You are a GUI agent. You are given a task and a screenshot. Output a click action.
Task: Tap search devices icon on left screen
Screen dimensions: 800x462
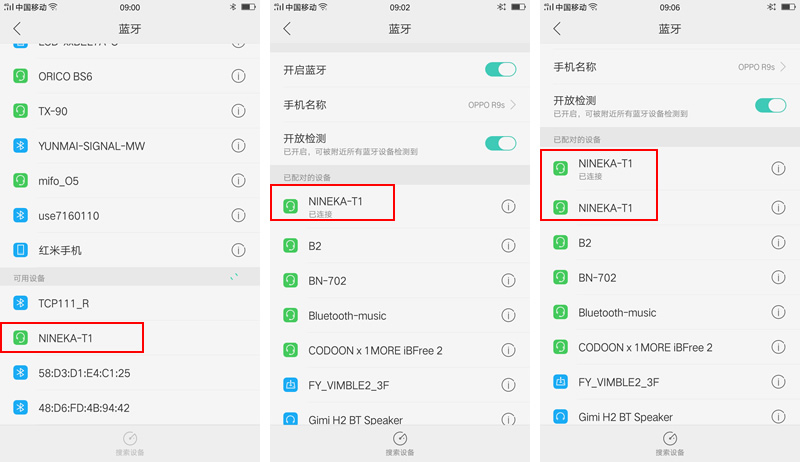click(130, 438)
